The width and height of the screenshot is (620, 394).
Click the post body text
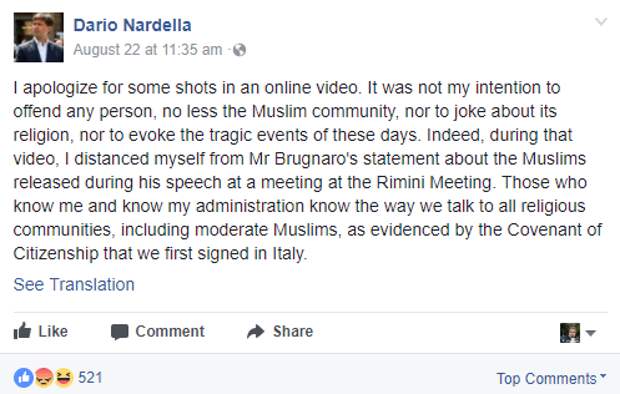[308, 170]
